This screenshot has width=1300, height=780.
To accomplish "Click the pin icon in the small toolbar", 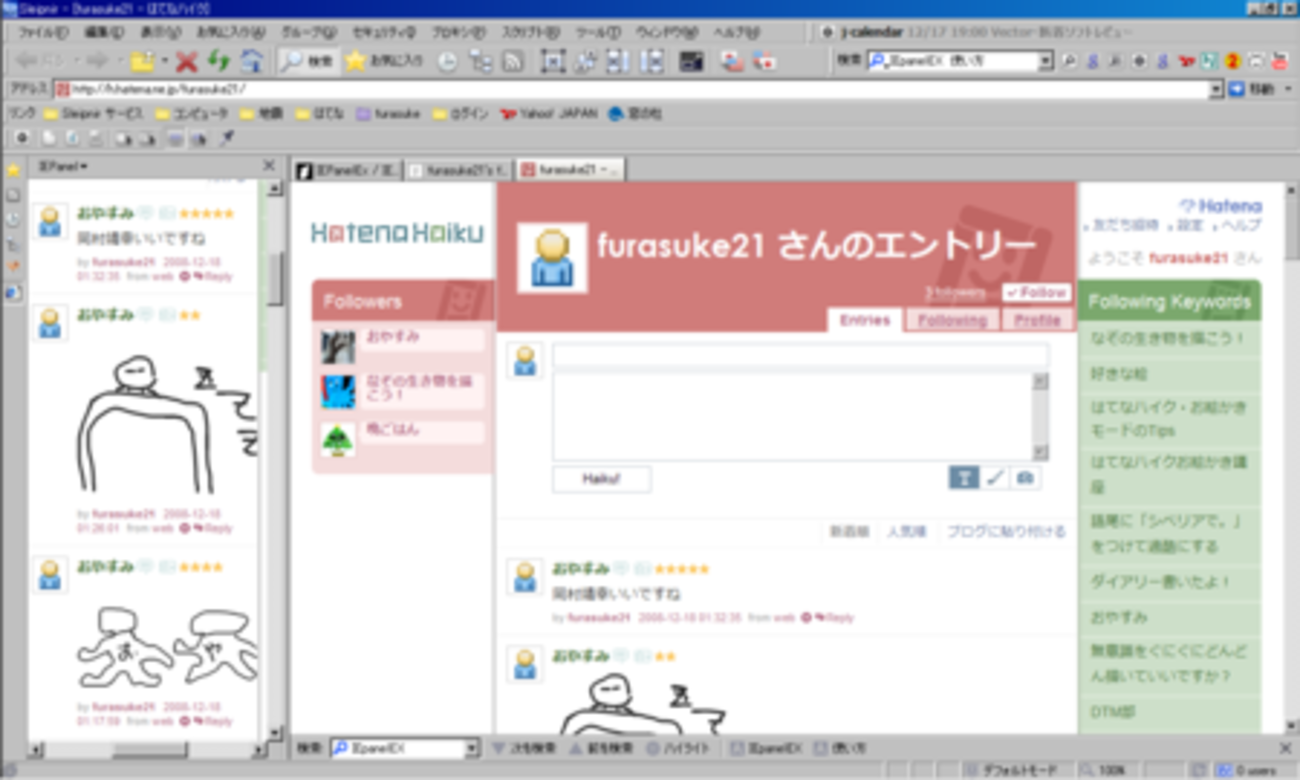I will click(227, 138).
